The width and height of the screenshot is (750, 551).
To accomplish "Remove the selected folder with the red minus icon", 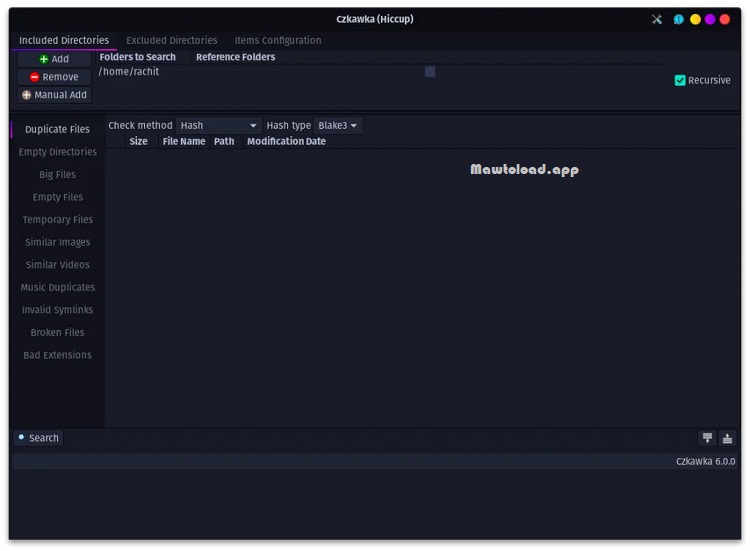I will [54, 77].
